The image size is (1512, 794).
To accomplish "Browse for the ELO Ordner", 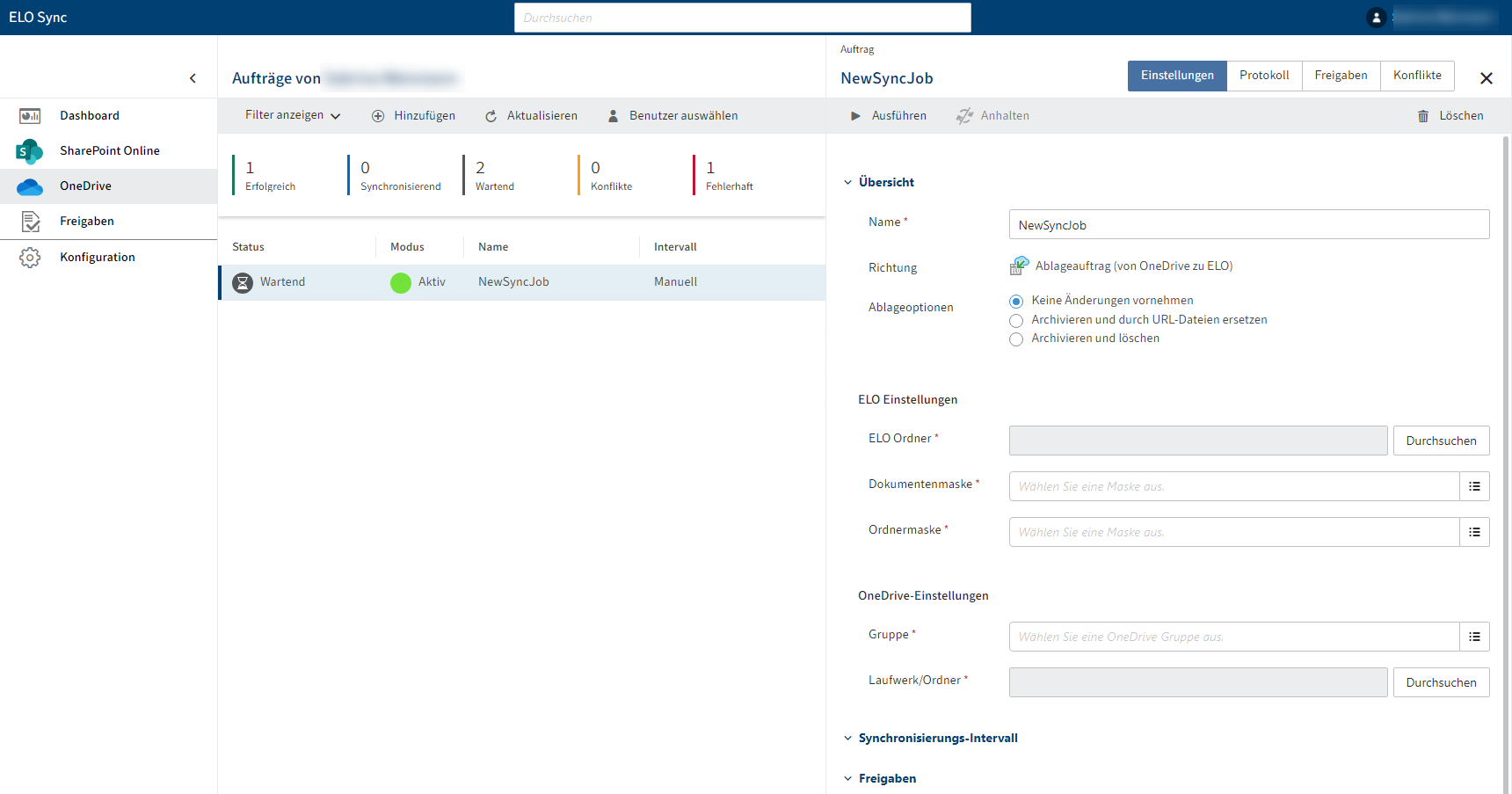I will [x=1441, y=441].
